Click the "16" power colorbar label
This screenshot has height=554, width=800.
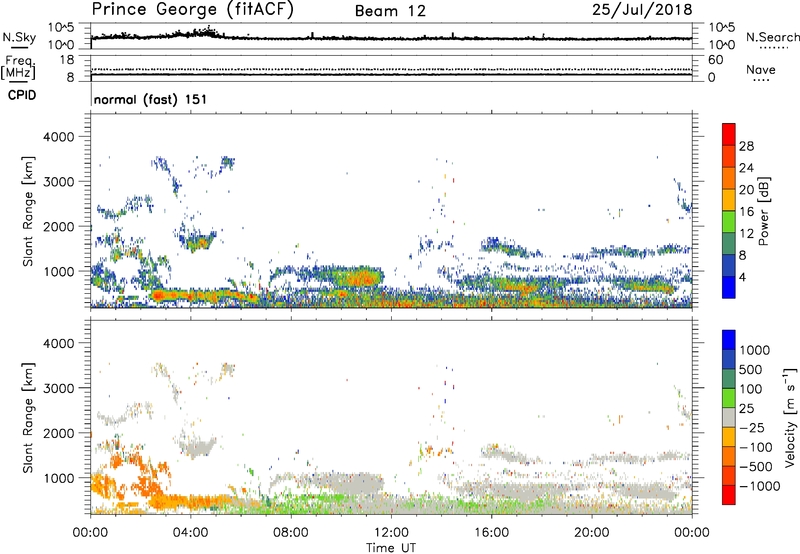[746, 212]
